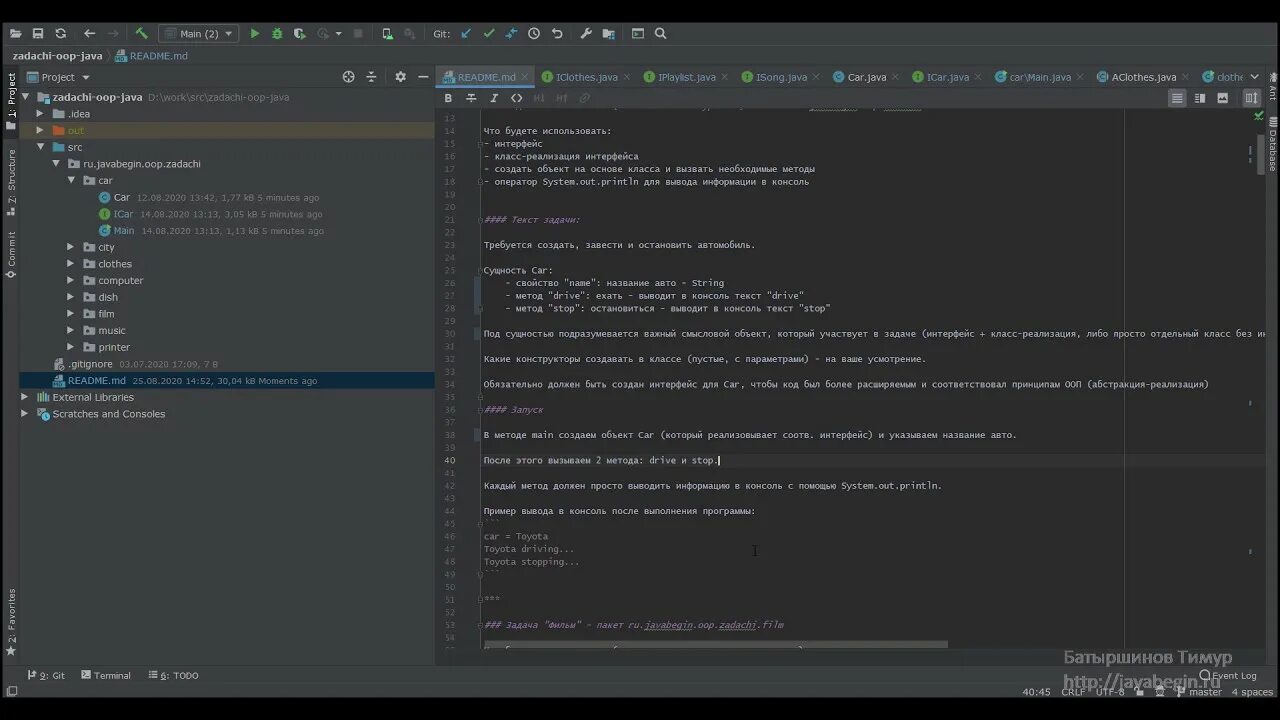Toggle code span markdown formatting
Image resolution: width=1280 pixels, height=720 pixels.
point(516,98)
